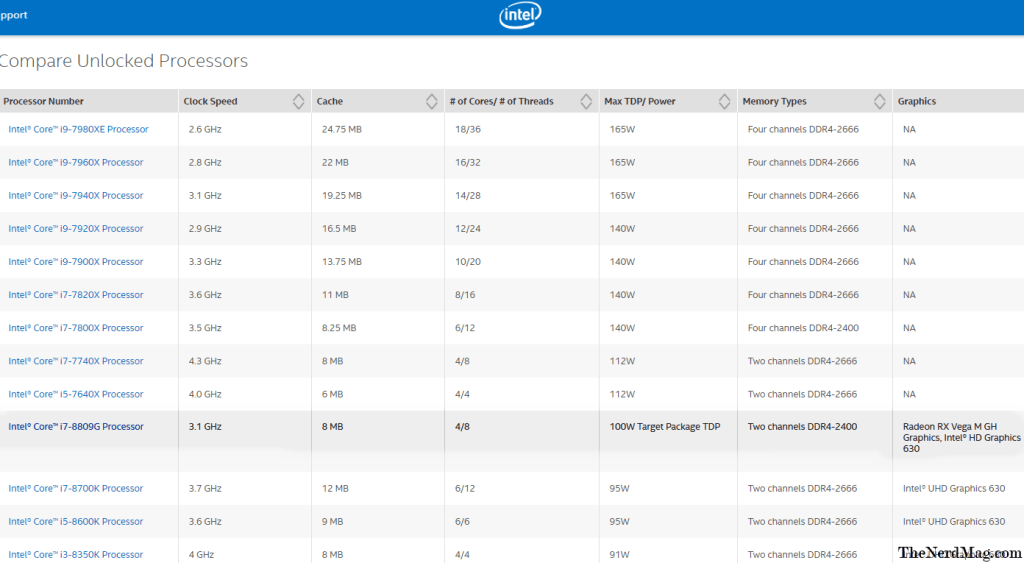1024x563 pixels.
Task: Visit the Core i9-7900X Processor page
Action: click(76, 261)
